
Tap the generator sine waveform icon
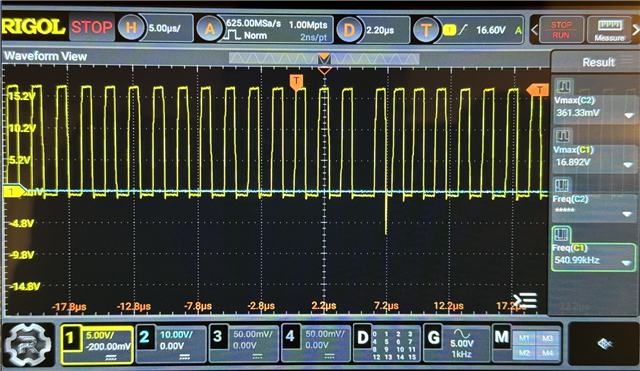(x=462, y=333)
